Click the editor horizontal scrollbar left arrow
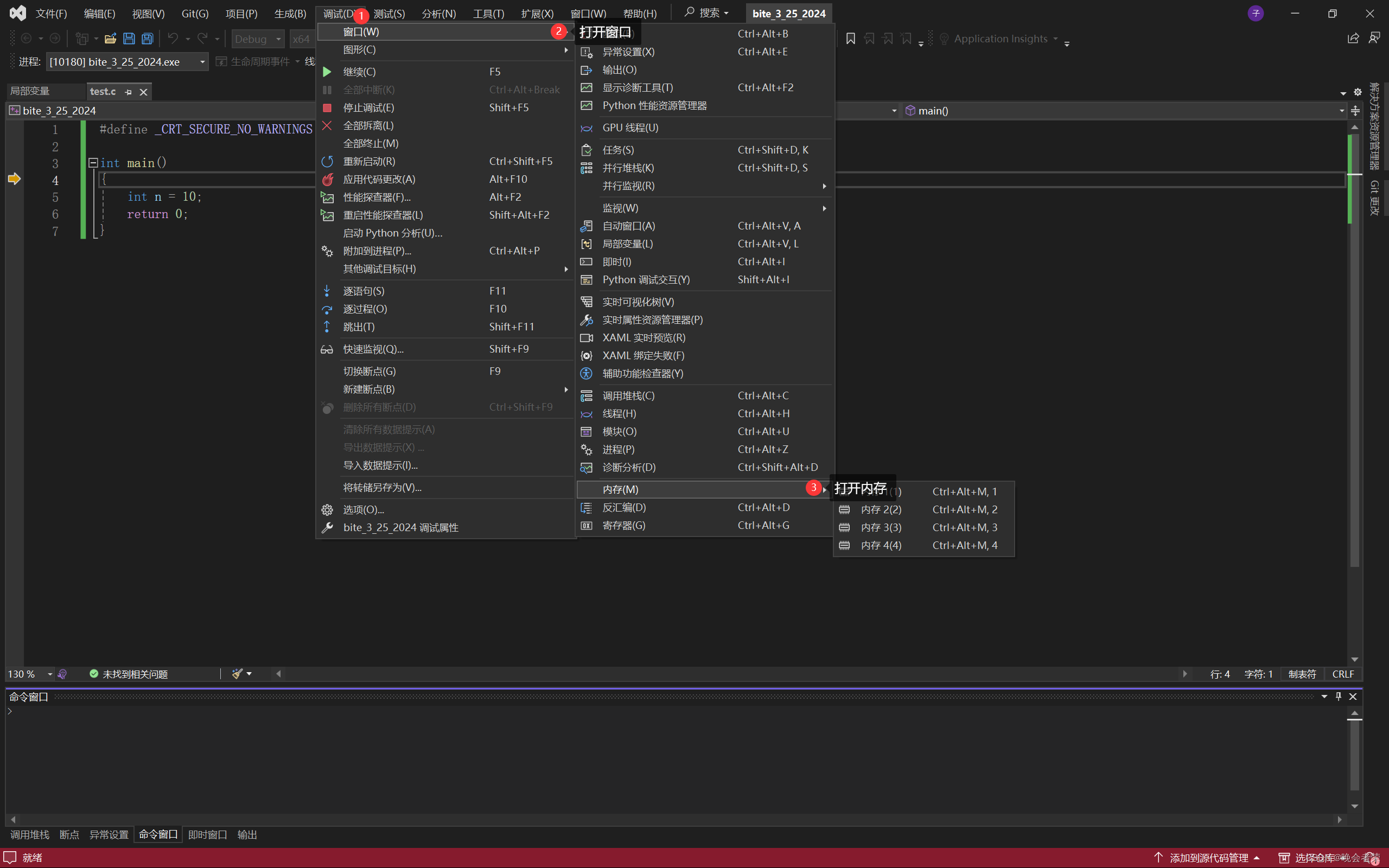This screenshot has width=1389, height=868. (x=278, y=674)
